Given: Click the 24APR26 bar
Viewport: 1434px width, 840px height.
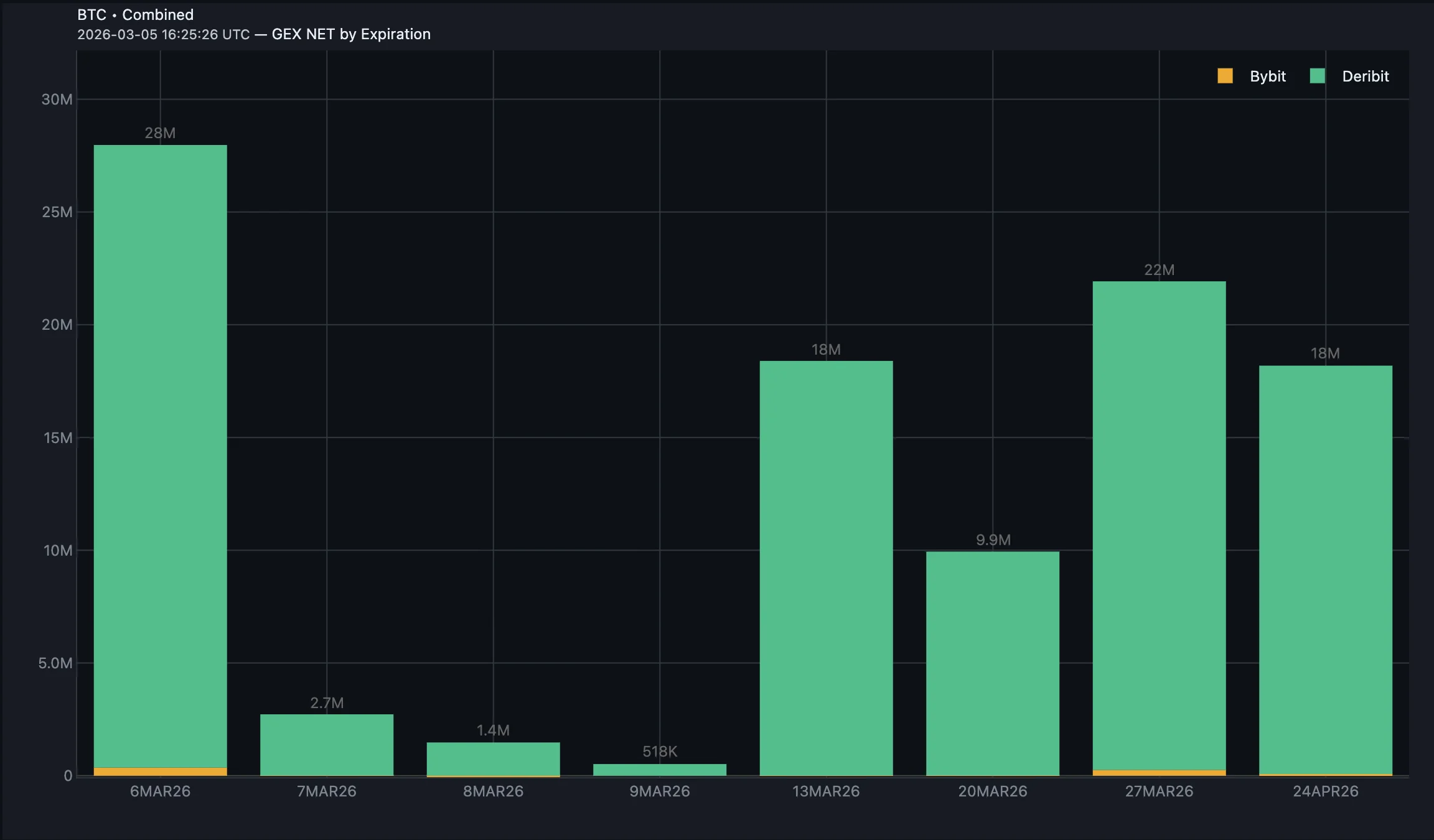Looking at the screenshot, I should 1326,569.
